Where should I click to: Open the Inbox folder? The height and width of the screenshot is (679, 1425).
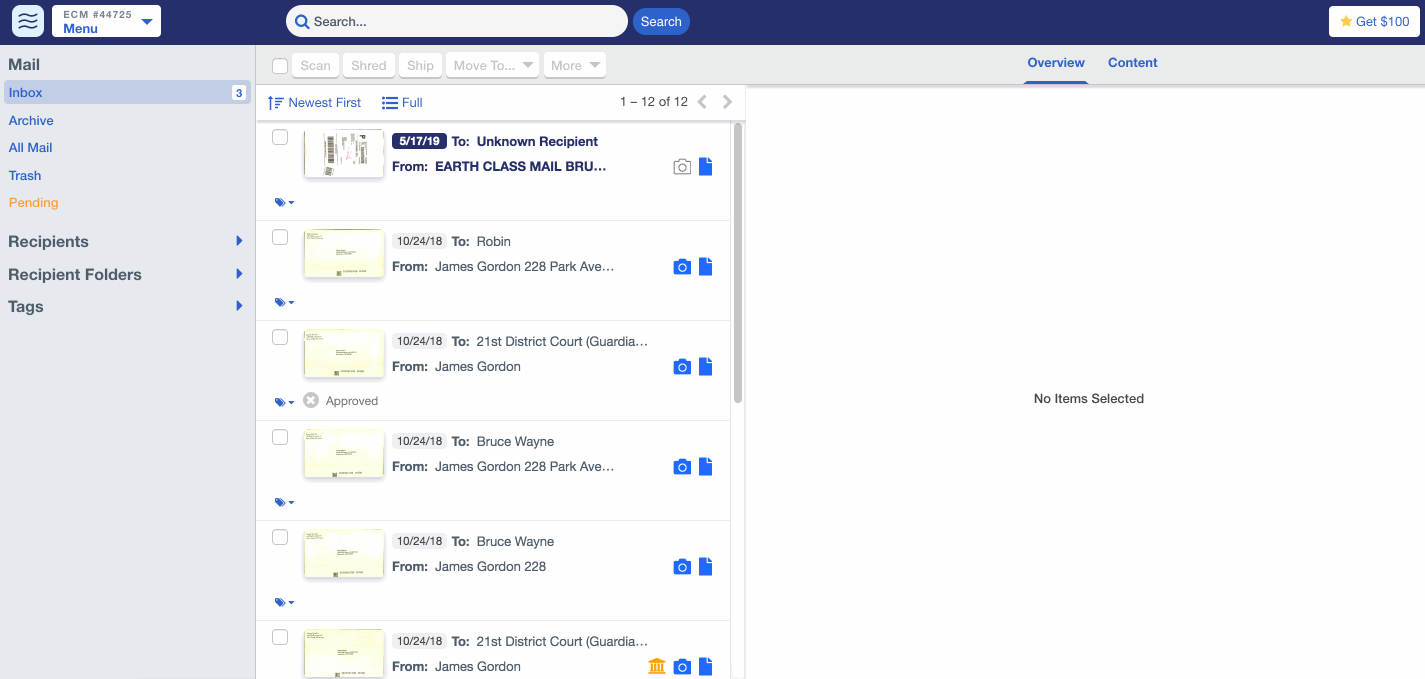(127, 92)
